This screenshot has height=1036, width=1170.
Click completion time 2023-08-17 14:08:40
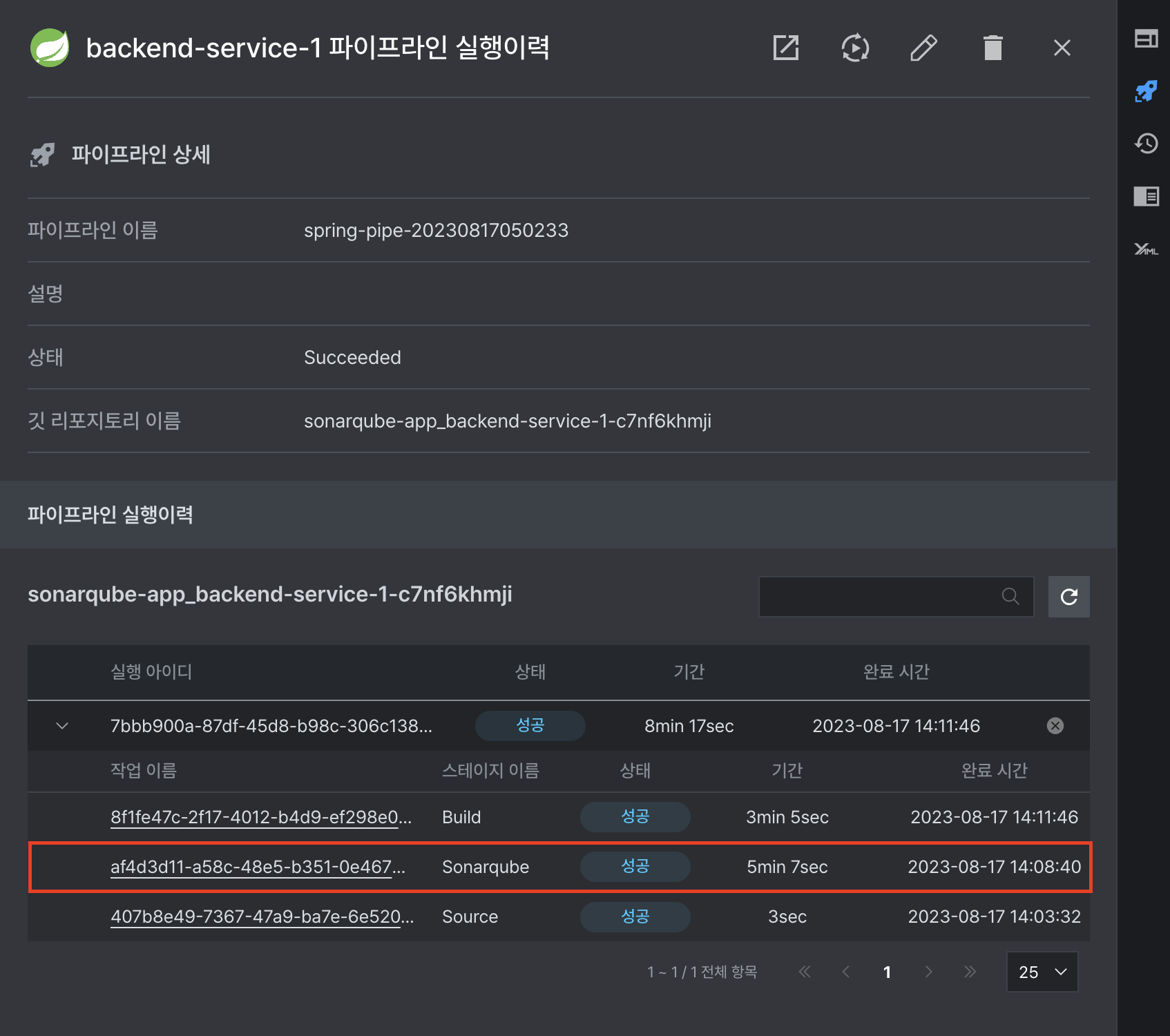point(994,867)
